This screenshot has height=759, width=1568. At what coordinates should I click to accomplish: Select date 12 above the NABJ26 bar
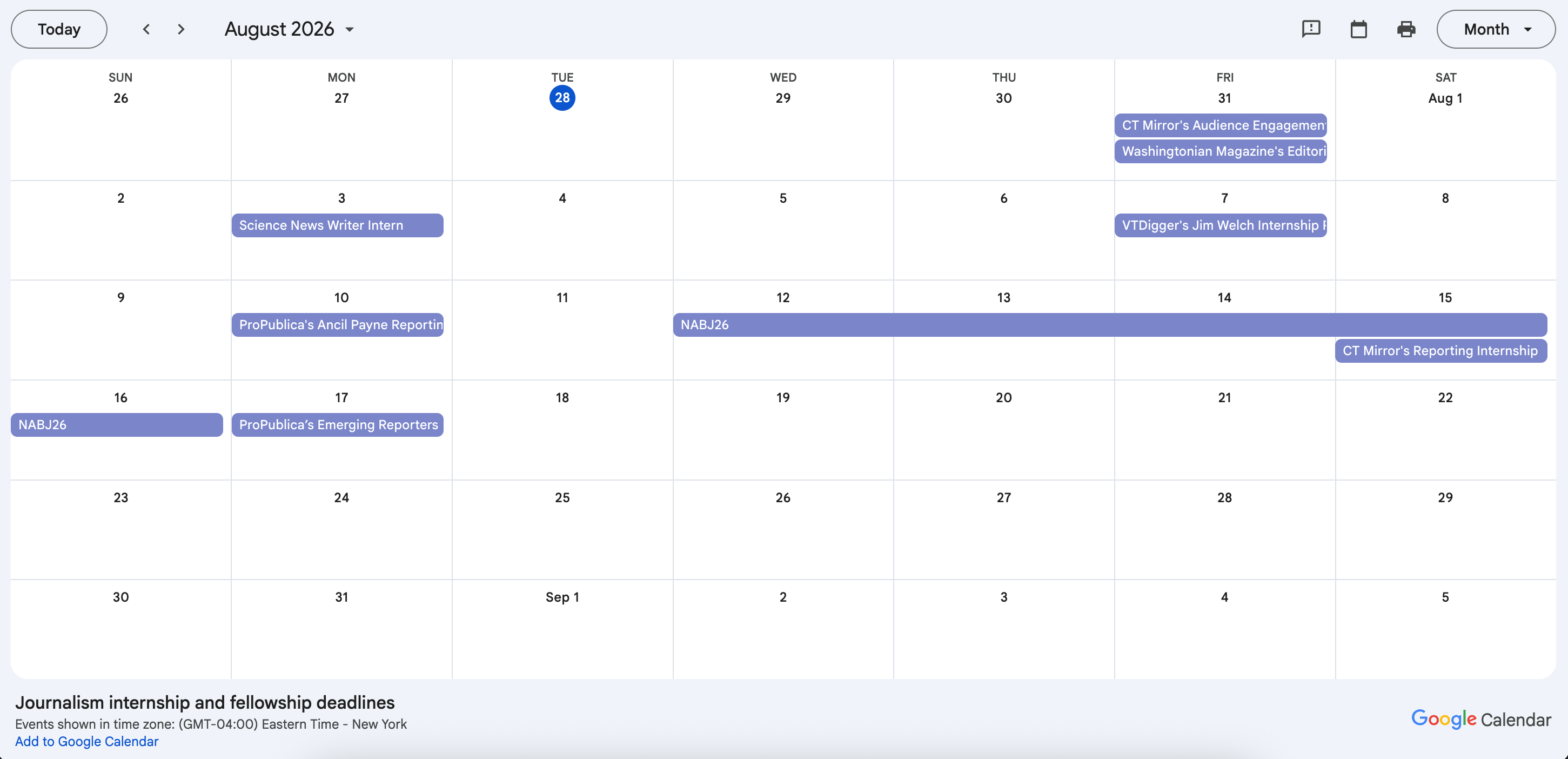point(783,297)
